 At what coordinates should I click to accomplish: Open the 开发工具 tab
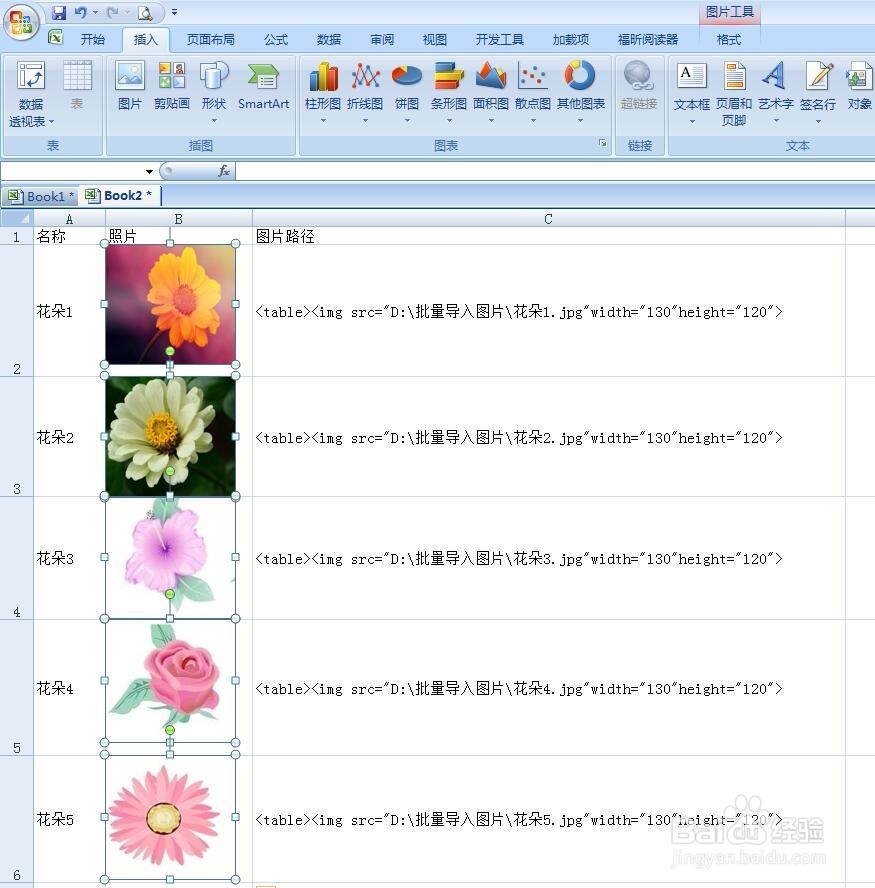pos(500,40)
